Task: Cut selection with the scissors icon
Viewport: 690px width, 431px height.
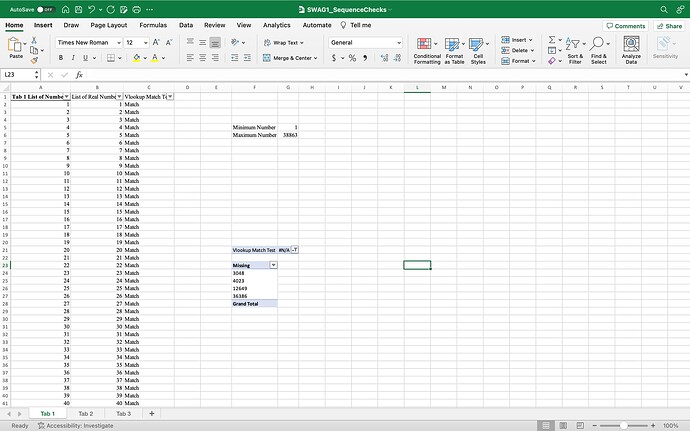Action: (34, 40)
